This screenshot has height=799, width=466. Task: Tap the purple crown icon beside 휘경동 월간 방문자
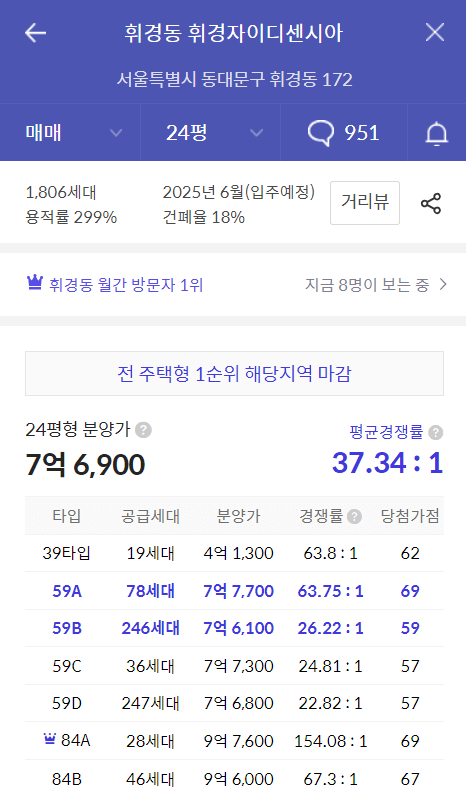35,282
